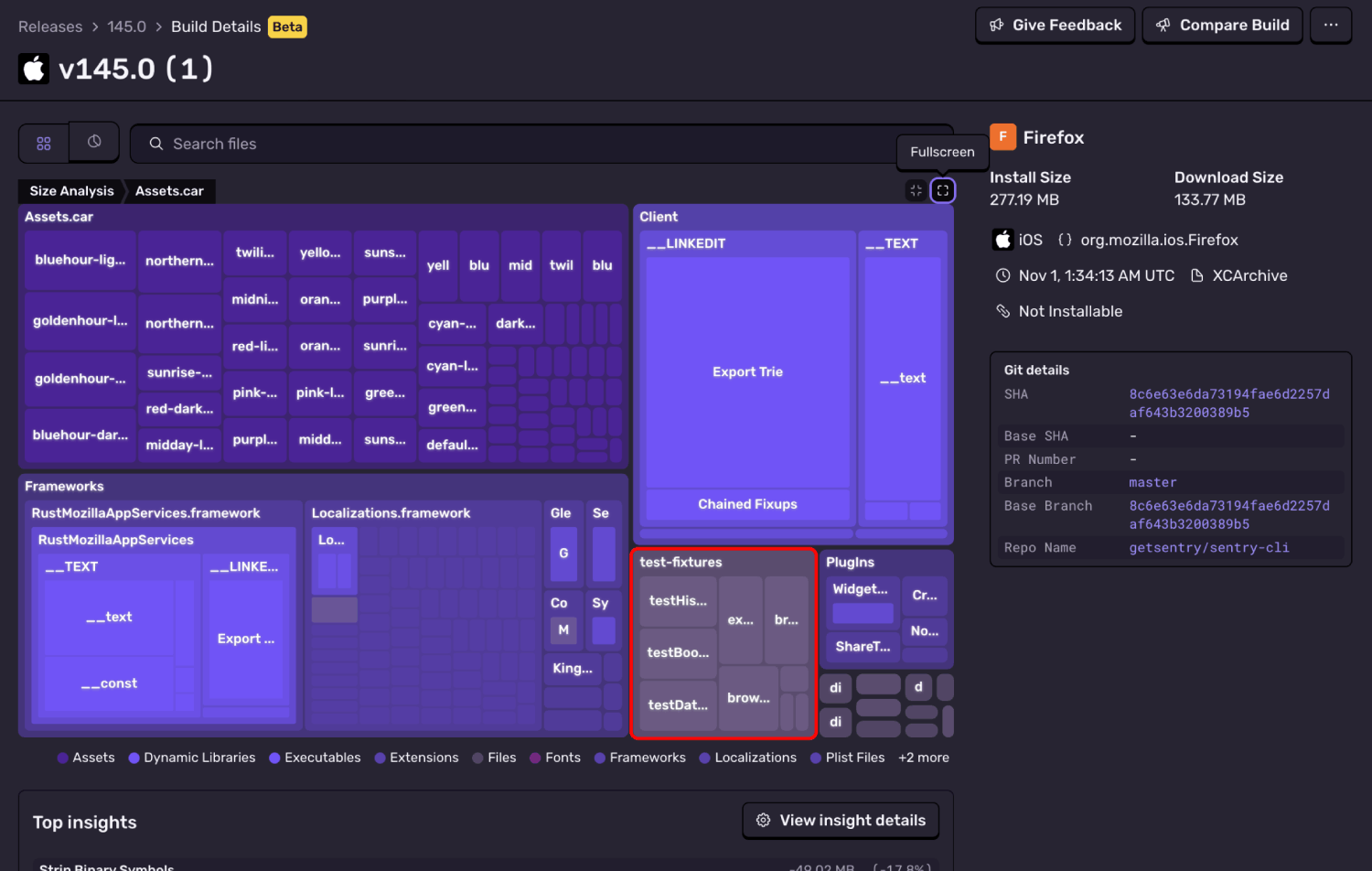Go to the Releases breadcrumb

(50, 27)
